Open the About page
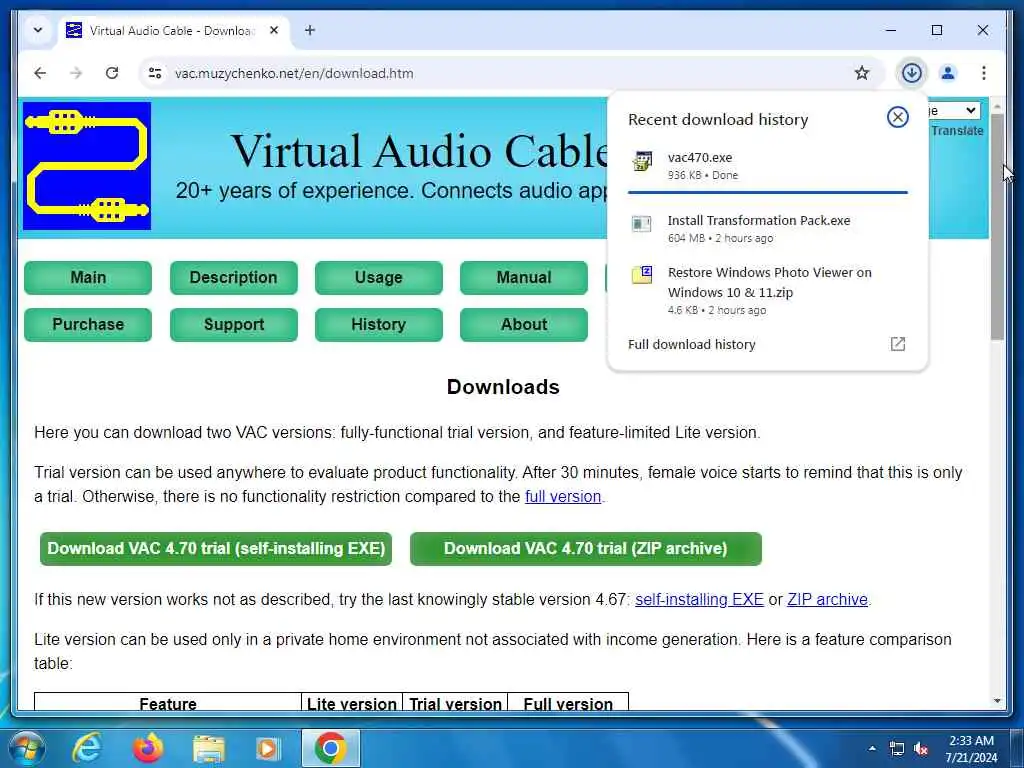 click(524, 325)
